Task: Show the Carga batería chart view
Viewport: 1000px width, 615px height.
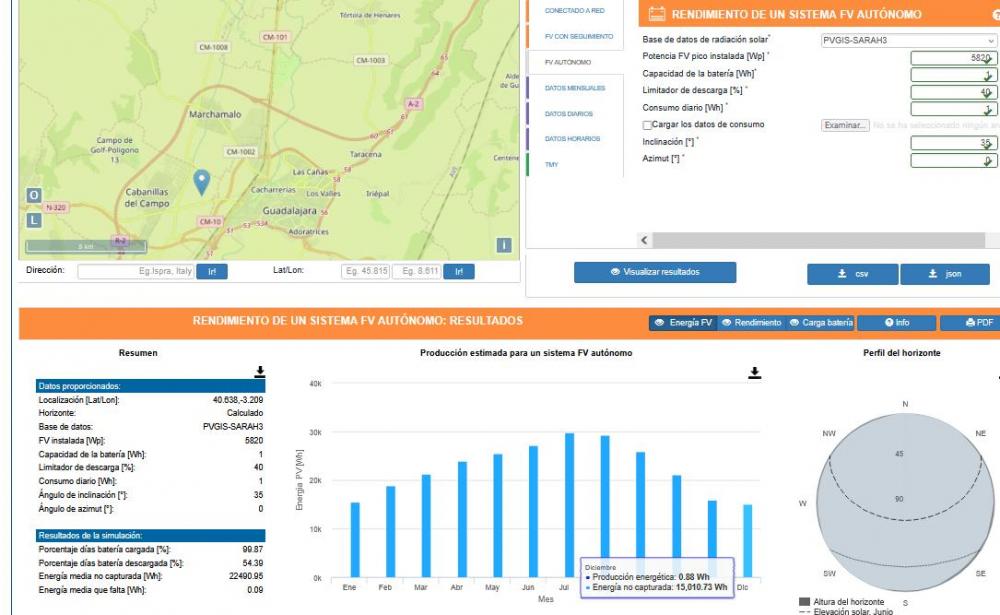Action: [x=821, y=323]
